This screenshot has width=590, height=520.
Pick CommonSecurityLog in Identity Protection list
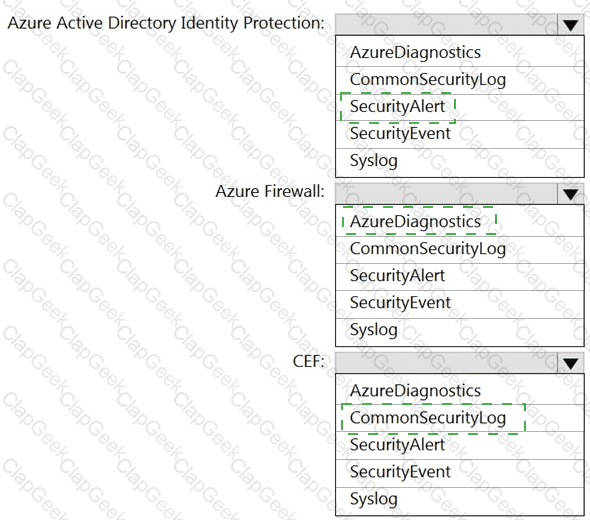pos(459,81)
